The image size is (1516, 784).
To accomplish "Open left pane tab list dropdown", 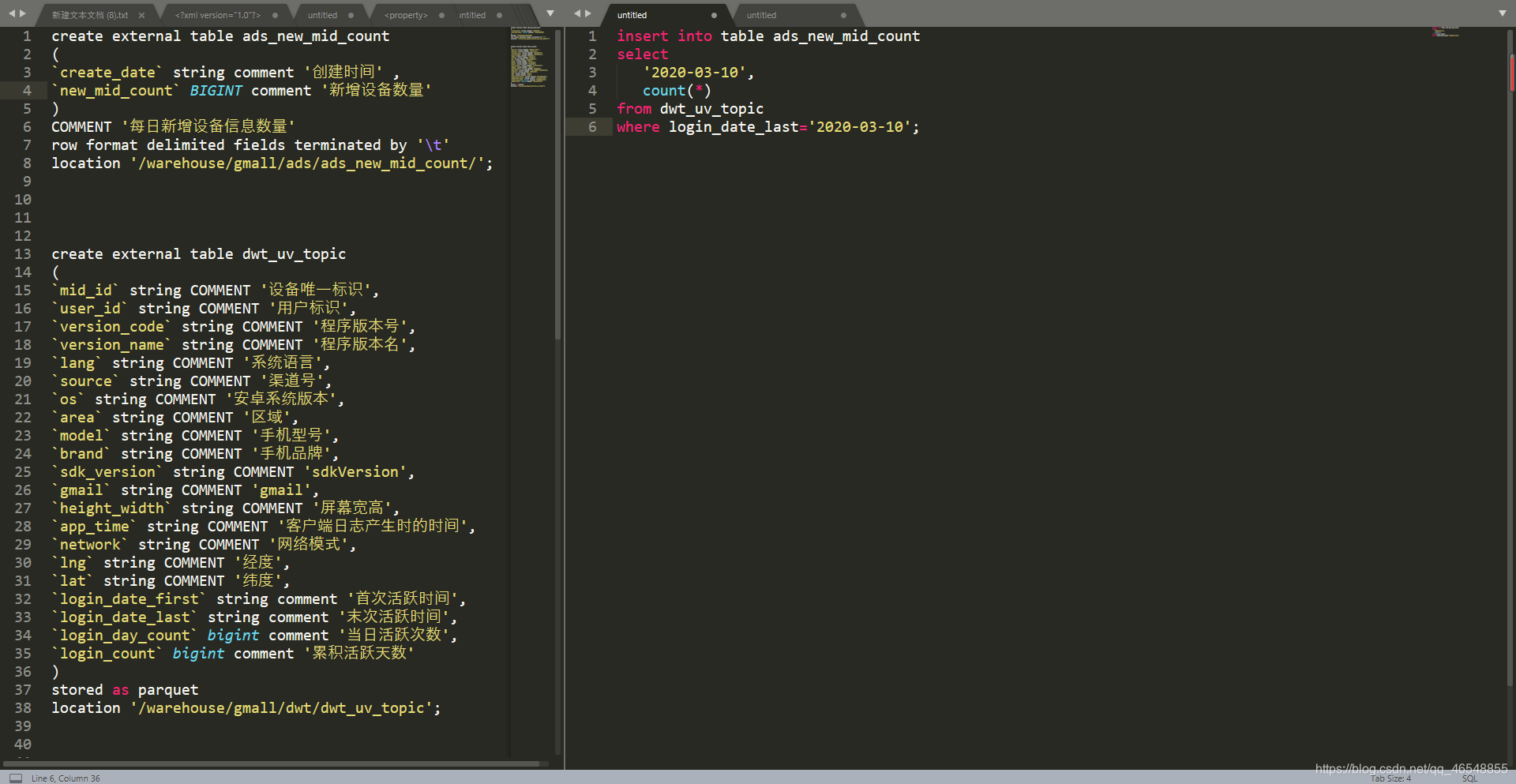I will pyautogui.click(x=550, y=13).
